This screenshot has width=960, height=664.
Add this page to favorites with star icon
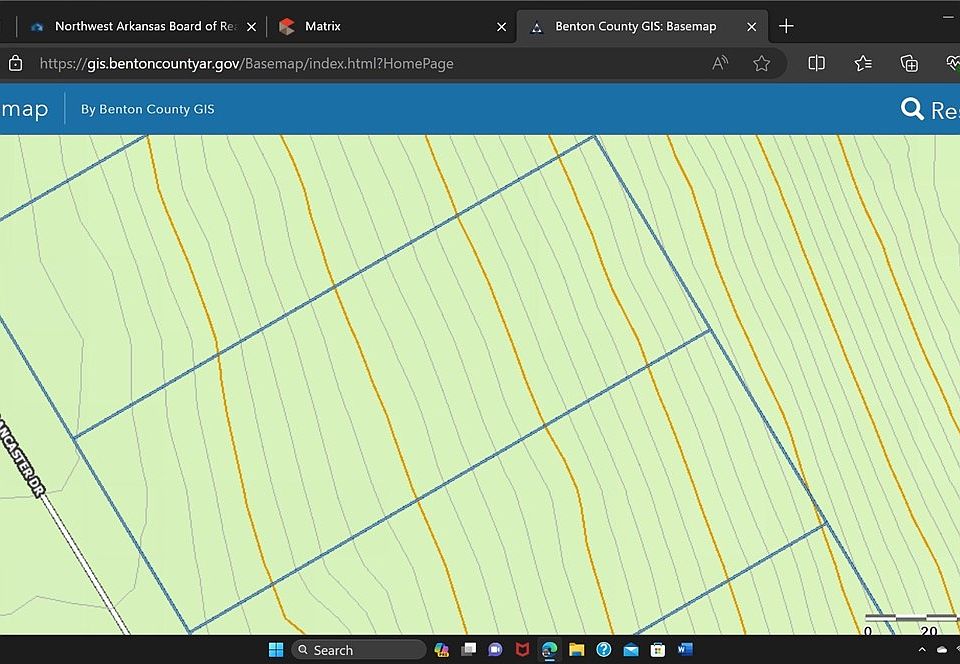[x=762, y=63]
